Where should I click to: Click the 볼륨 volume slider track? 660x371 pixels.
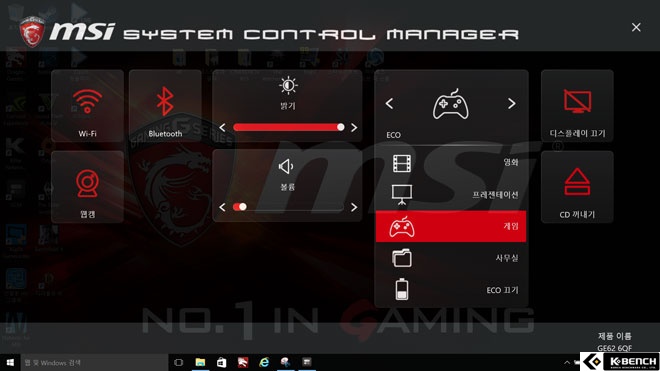(x=288, y=207)
